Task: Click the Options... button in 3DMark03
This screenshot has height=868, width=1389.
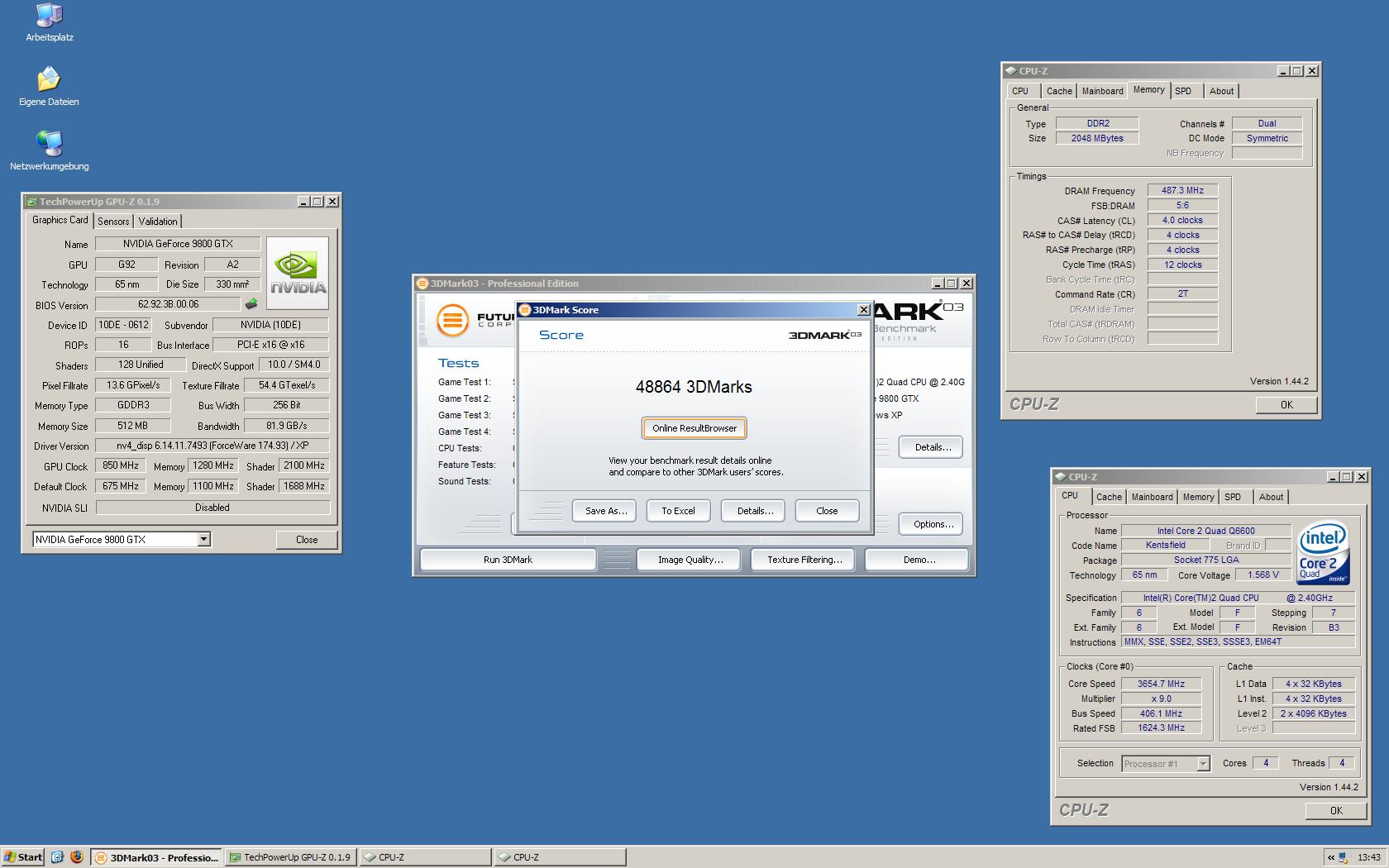Action: point(933,524)
